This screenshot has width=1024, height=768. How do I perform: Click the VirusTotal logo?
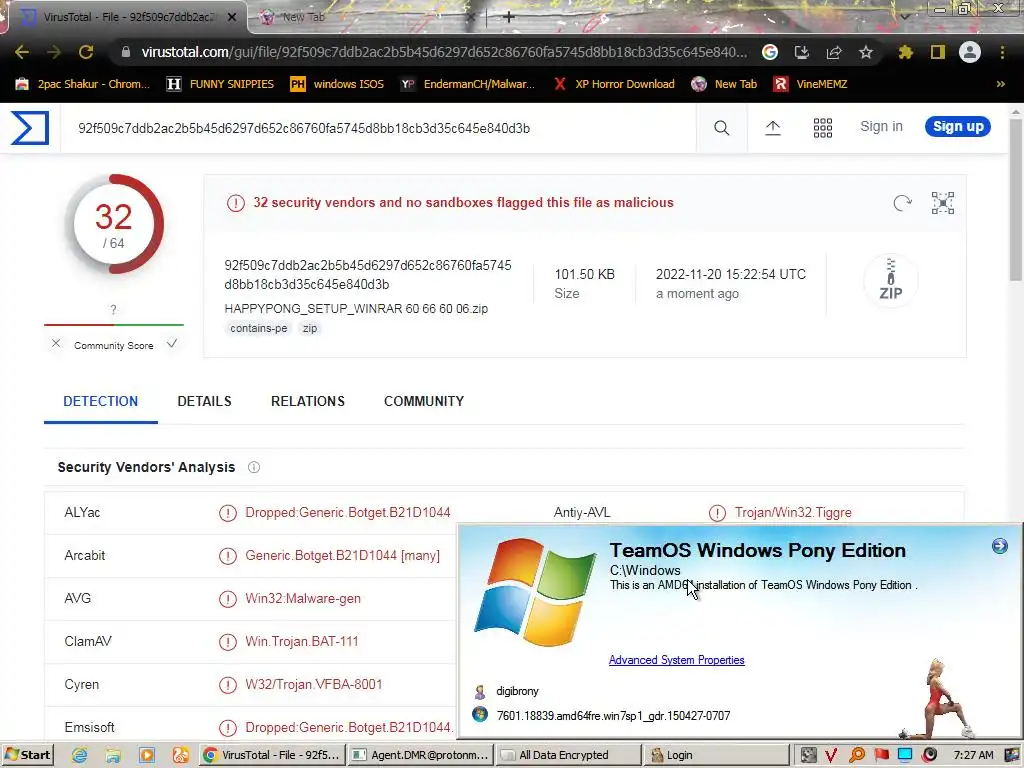coord(30,127)
